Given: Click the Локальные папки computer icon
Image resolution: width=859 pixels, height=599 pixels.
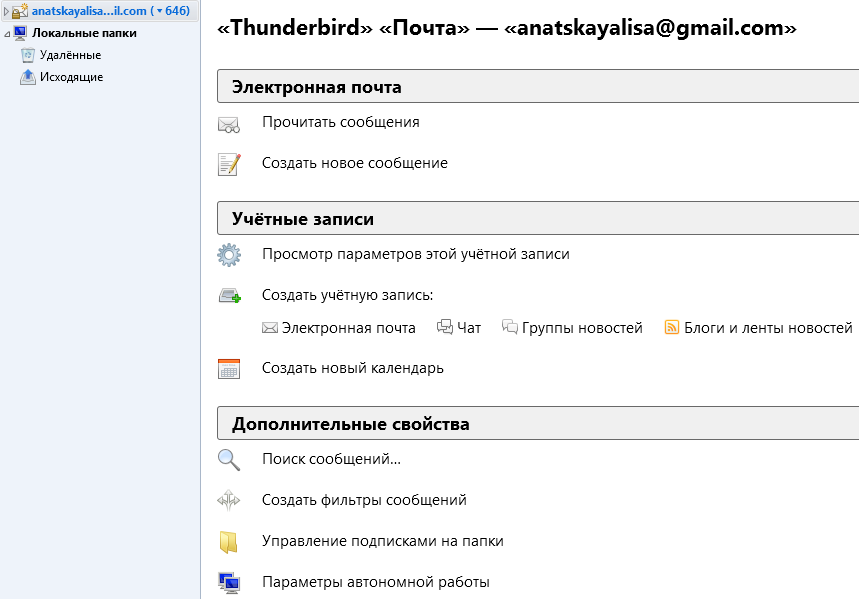Looking at the screenshot, I should click(20, 33).
